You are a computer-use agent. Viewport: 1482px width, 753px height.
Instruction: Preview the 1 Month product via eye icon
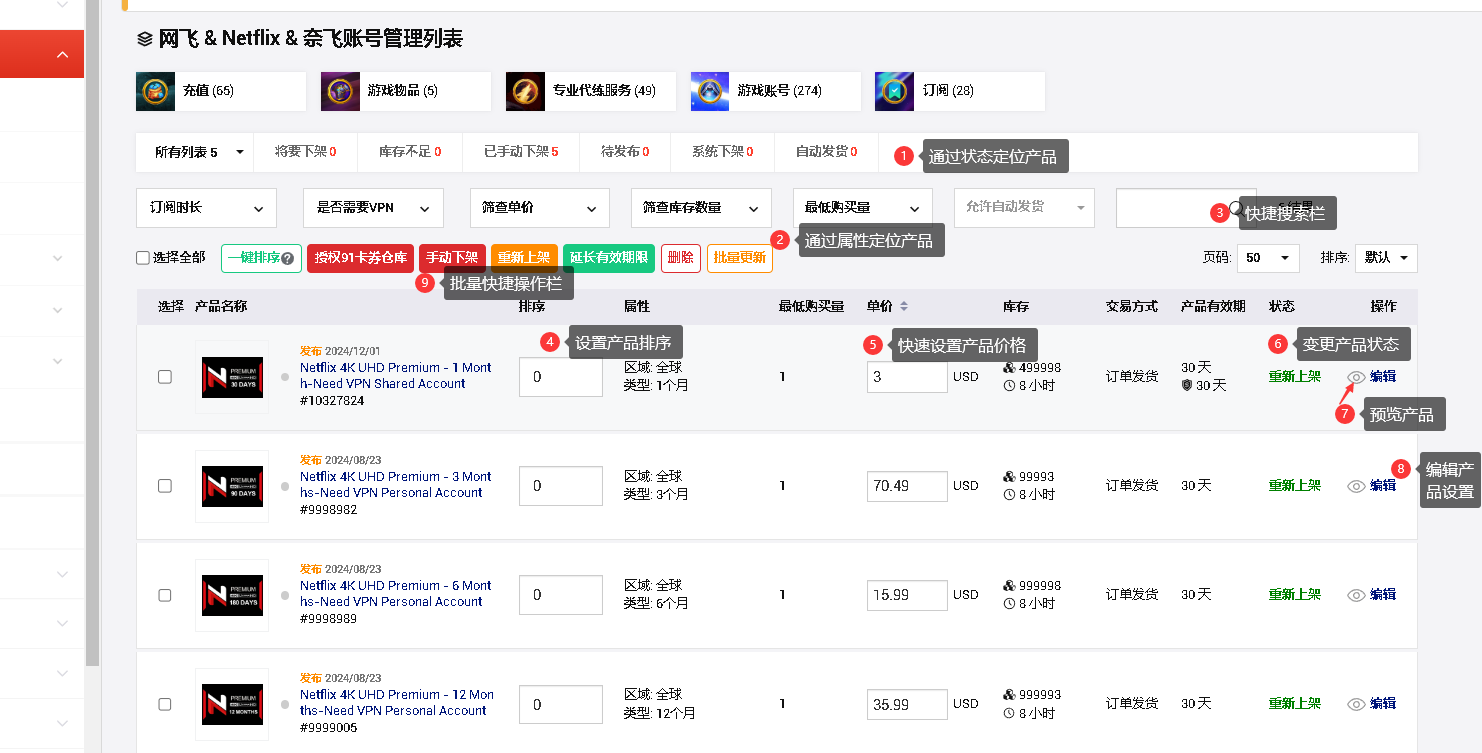pyautogui.click(x=1356, y=377)
